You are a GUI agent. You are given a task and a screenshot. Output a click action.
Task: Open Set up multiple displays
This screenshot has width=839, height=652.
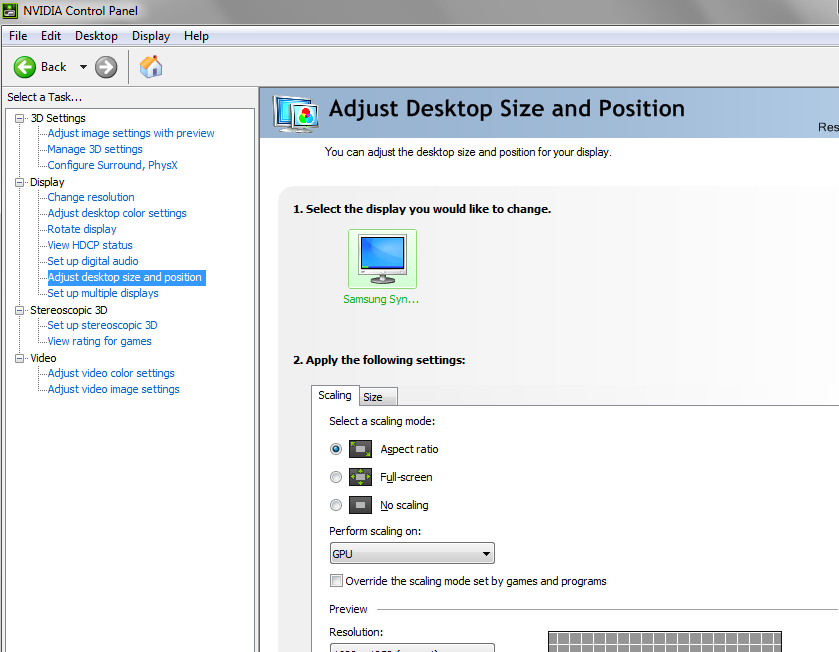103,294
